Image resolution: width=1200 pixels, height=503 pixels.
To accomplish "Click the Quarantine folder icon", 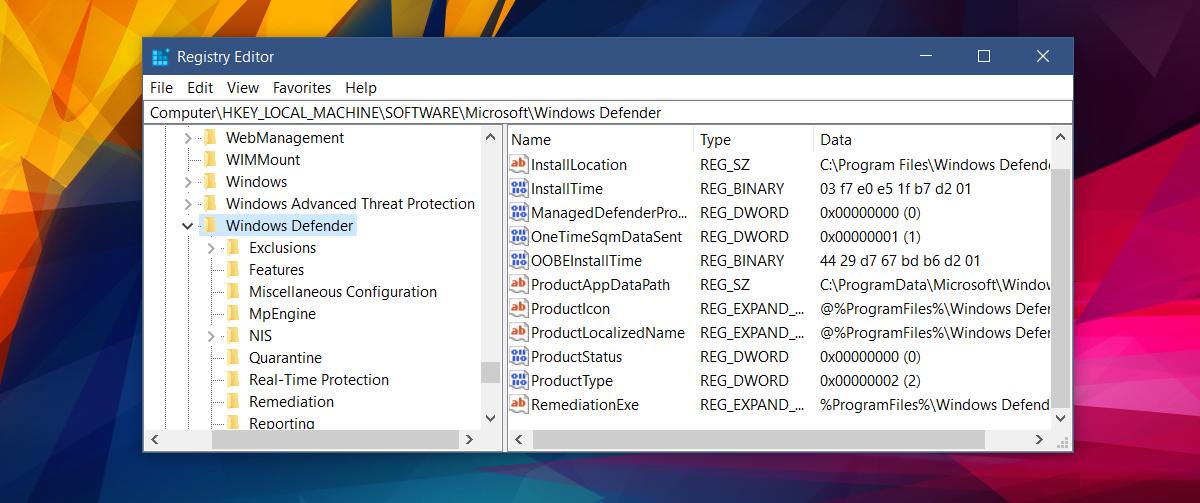I will point(232,358).
